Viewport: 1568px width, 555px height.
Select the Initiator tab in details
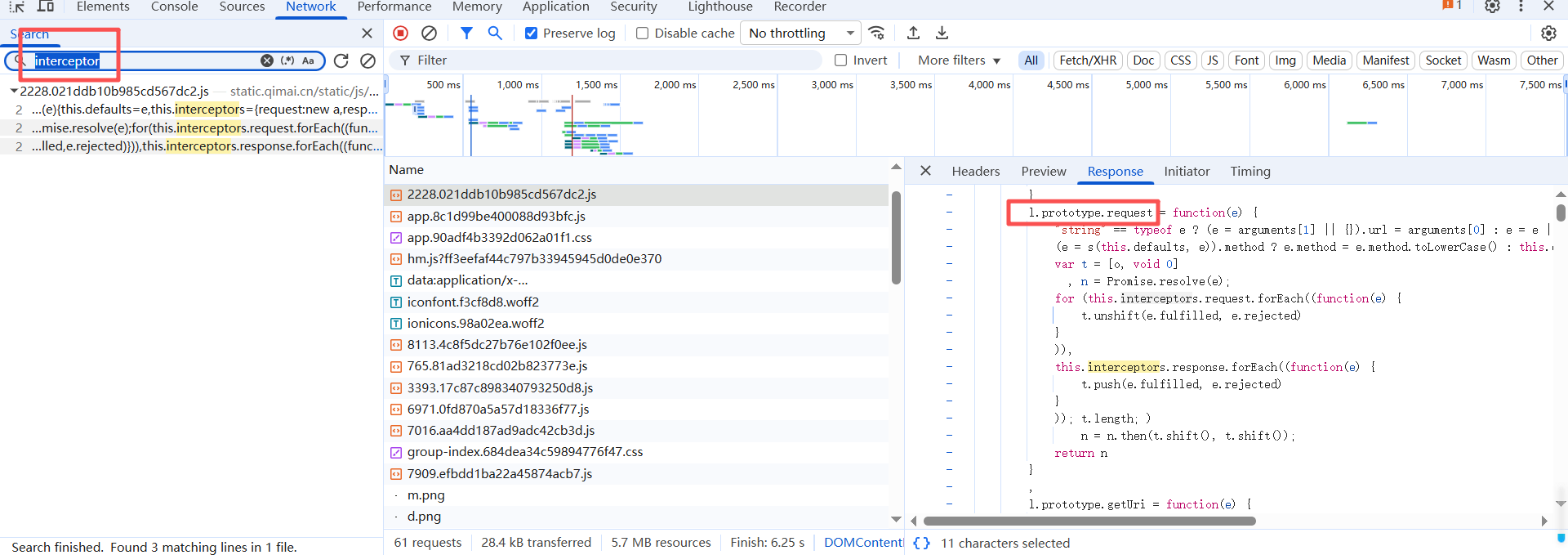1186,171
